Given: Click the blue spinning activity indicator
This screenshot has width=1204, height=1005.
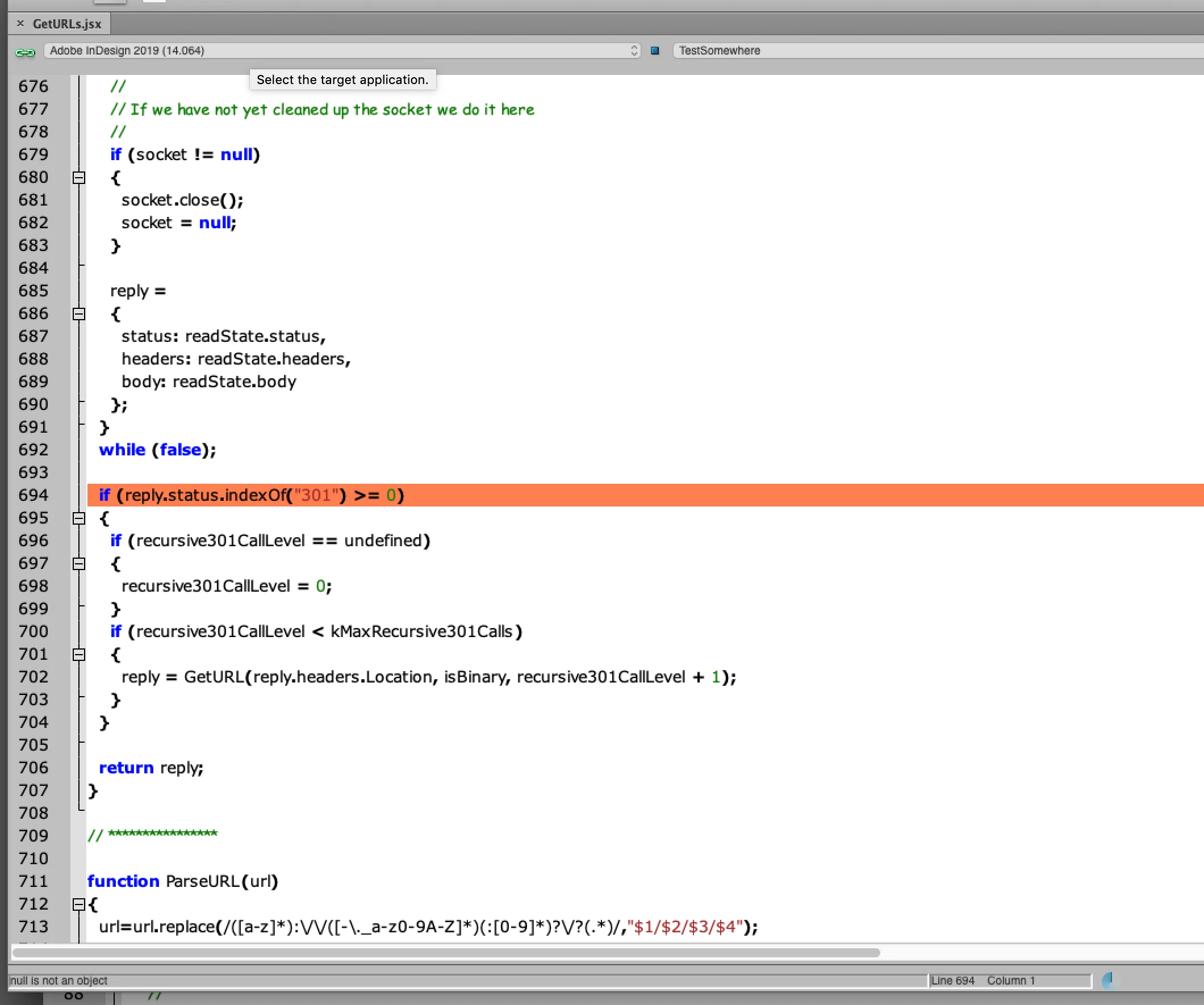Looking at the screenshot, I should click(1109, 980).
